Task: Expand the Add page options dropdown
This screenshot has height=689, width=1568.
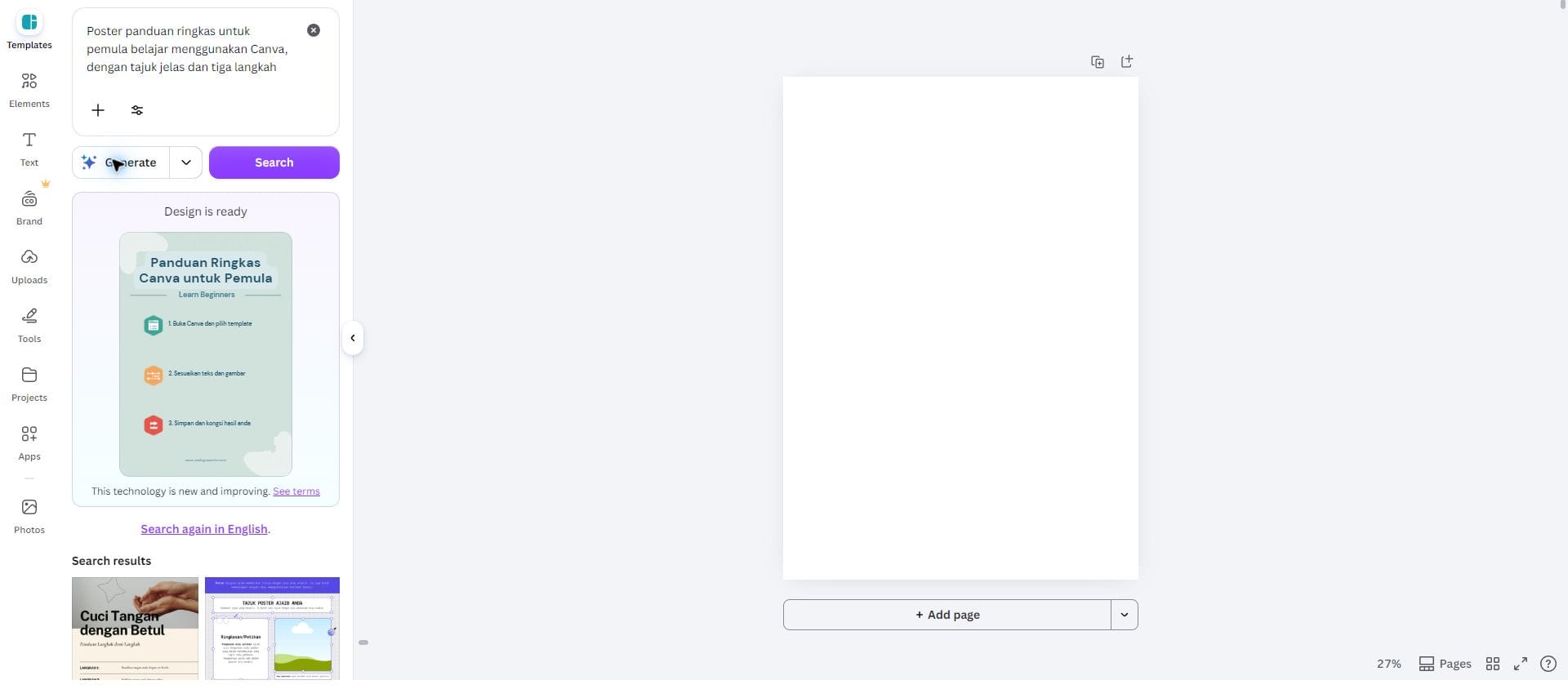Action: click(1125, 615)
